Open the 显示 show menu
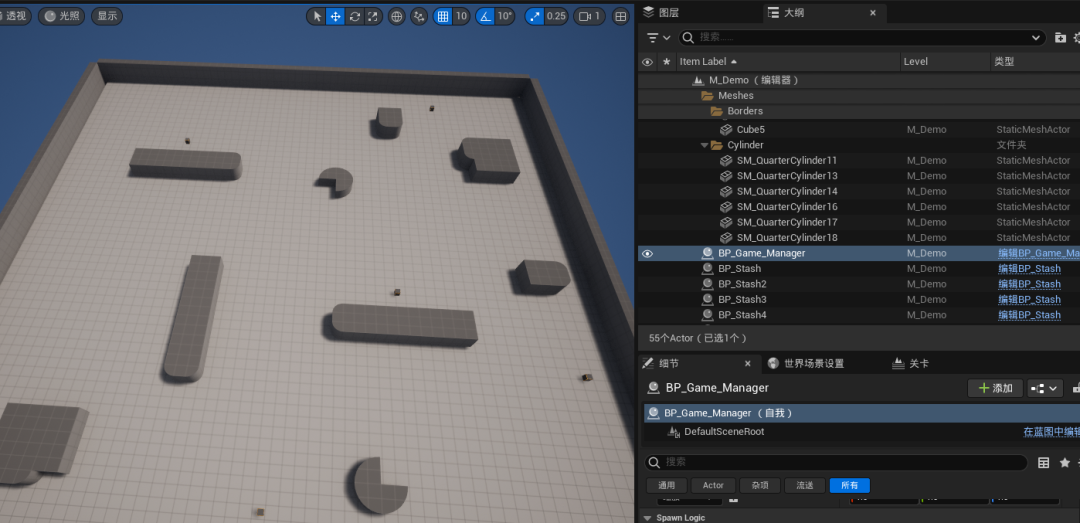This screenshot has width=1080, height=523. pyautogui.click(x=107, y=16)
